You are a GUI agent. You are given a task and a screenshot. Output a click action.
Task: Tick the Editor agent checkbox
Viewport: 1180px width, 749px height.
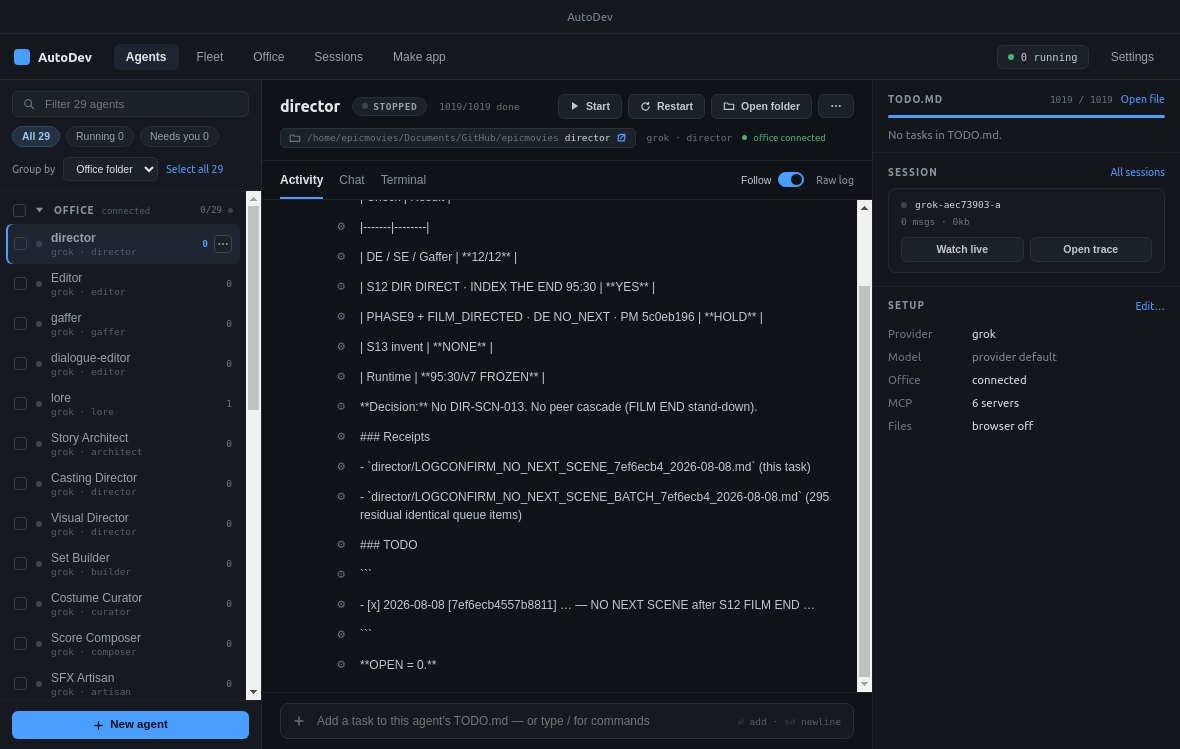(x=20, y=284)
